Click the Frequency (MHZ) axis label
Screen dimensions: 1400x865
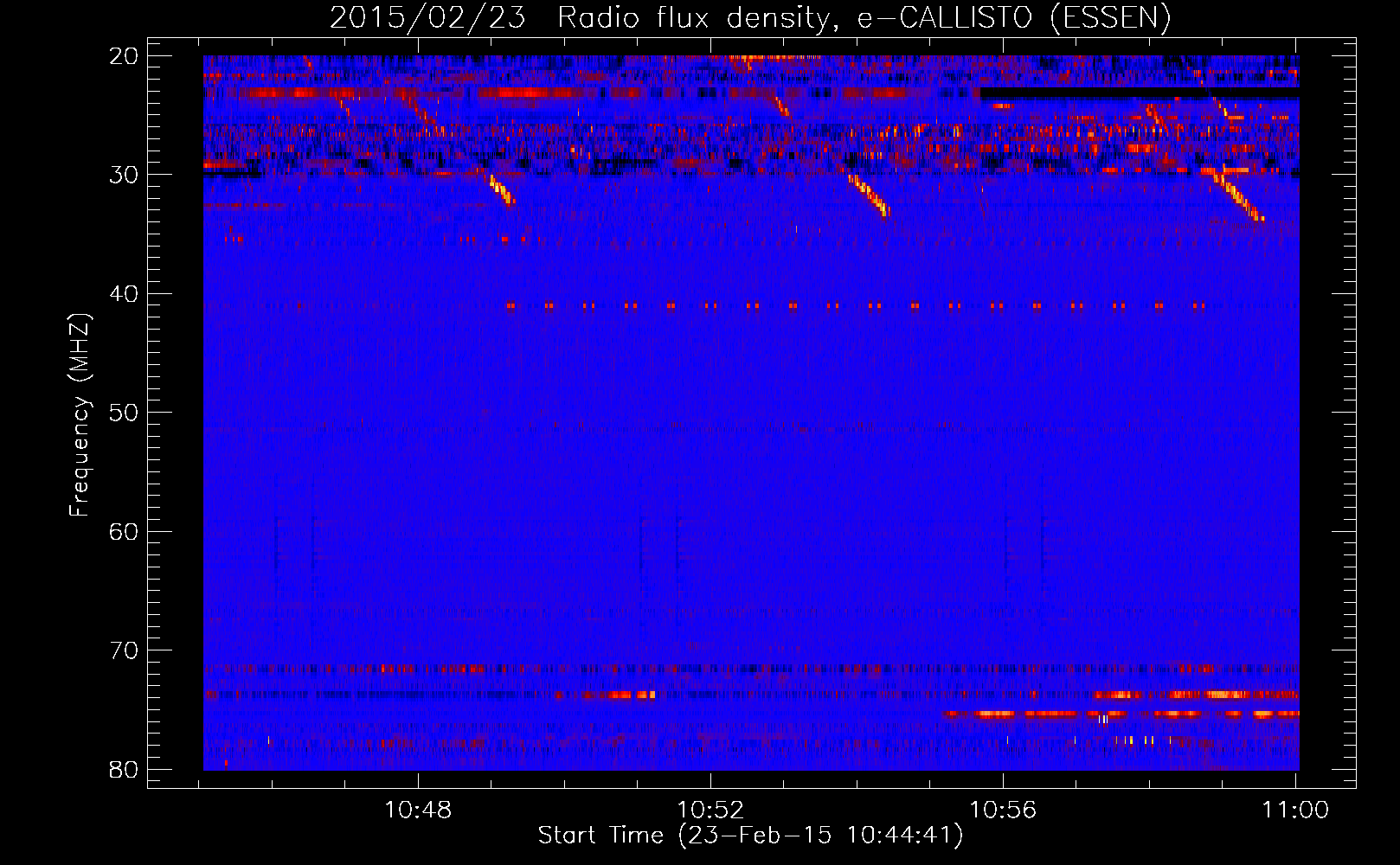80,414
